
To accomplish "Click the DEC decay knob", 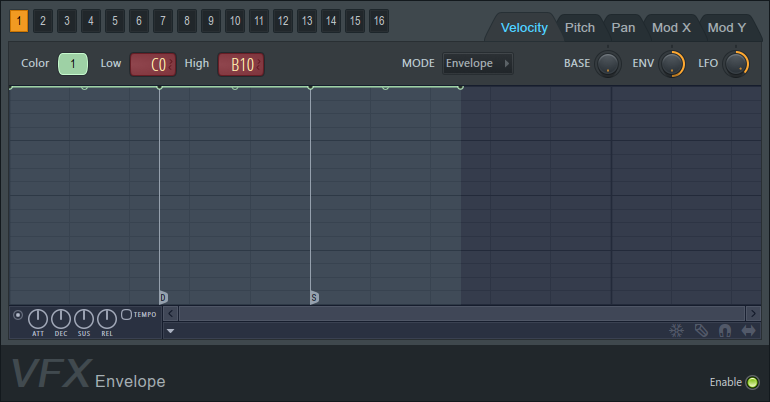I will tap(61, 319).
